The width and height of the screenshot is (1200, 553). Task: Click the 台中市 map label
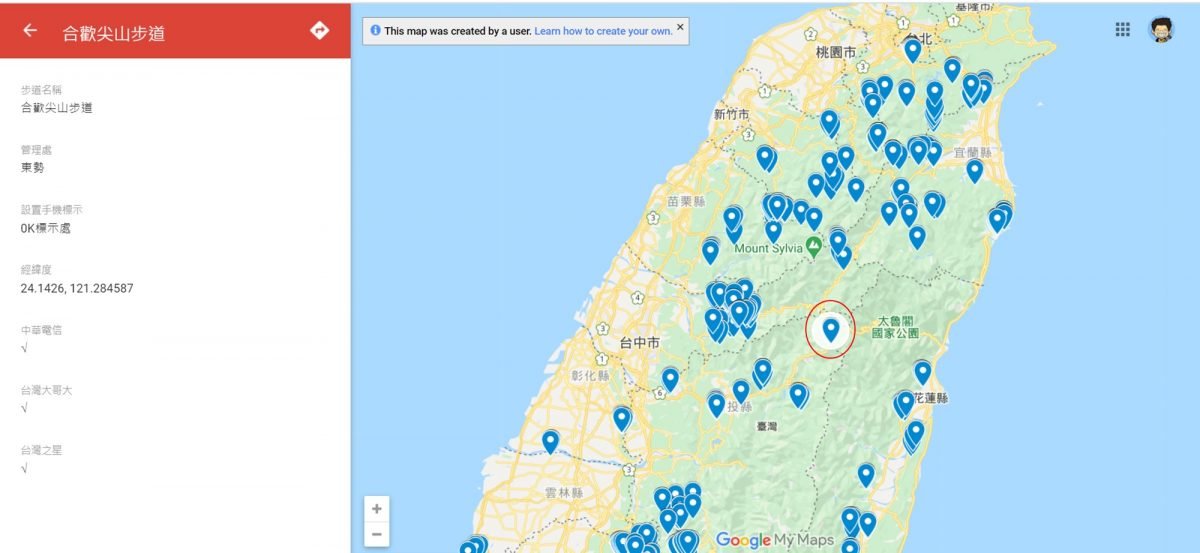639,342
